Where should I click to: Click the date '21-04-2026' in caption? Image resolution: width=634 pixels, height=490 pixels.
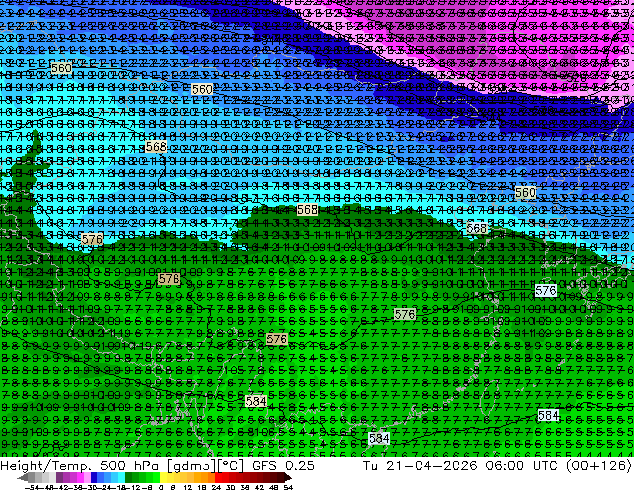[431, 466]
